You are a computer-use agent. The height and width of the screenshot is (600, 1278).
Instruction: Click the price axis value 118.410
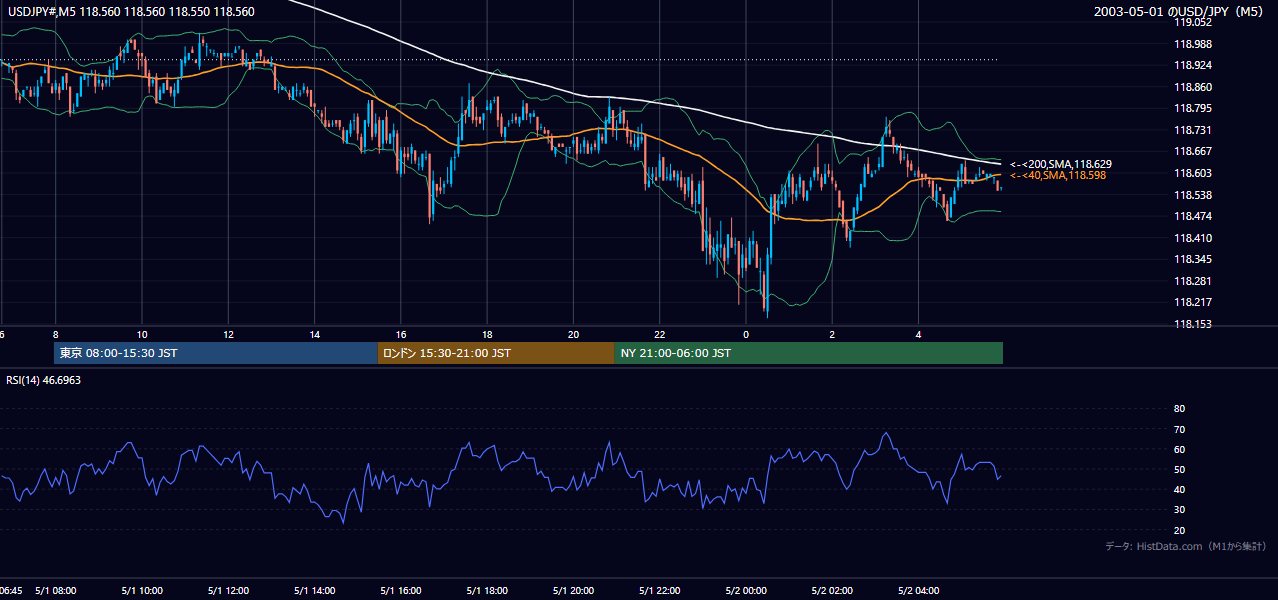click(x=1192, y=238)
